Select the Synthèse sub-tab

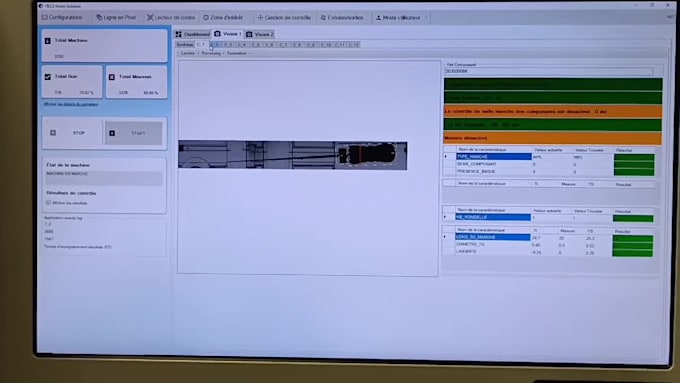tap(185, 45)
